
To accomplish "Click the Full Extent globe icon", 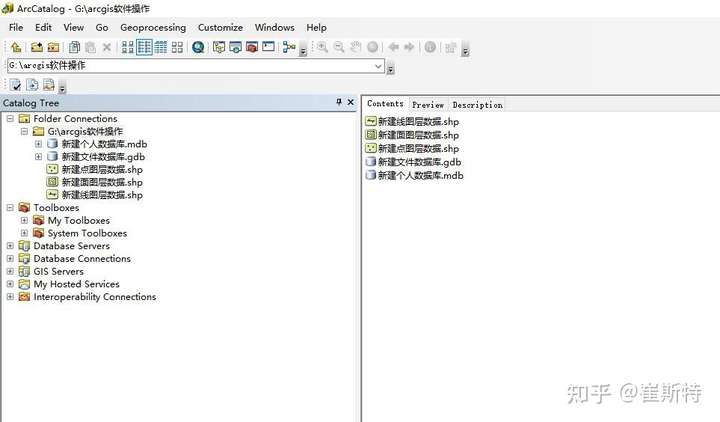I will click(372, 47).
